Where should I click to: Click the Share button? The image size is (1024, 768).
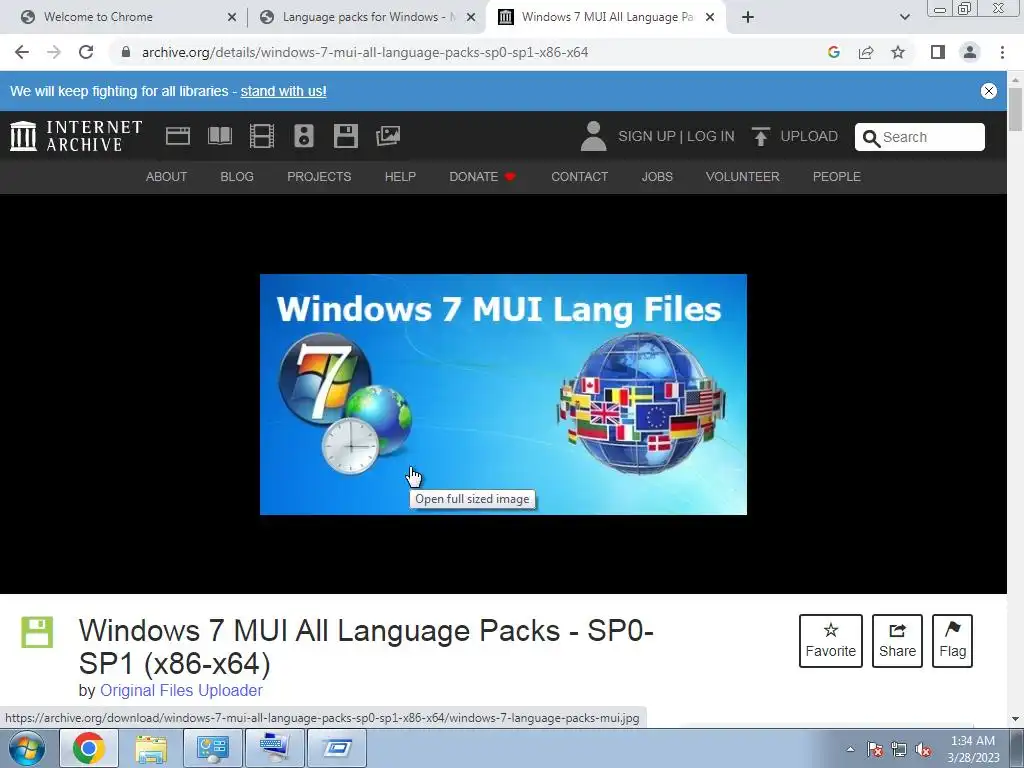(897, 641)
